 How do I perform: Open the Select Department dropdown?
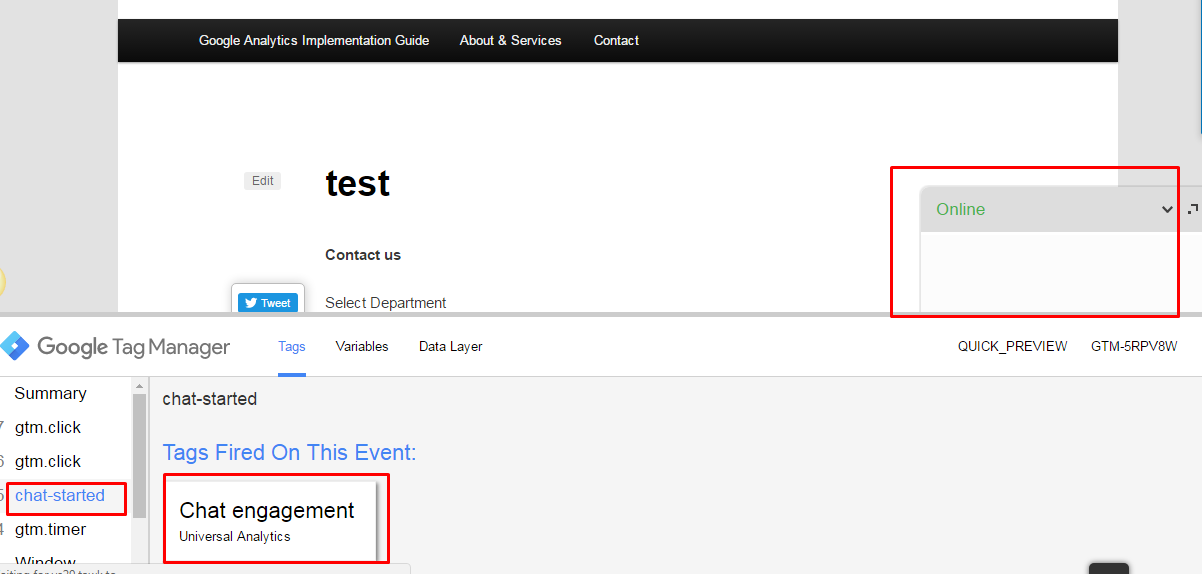[x=385, y=303]
